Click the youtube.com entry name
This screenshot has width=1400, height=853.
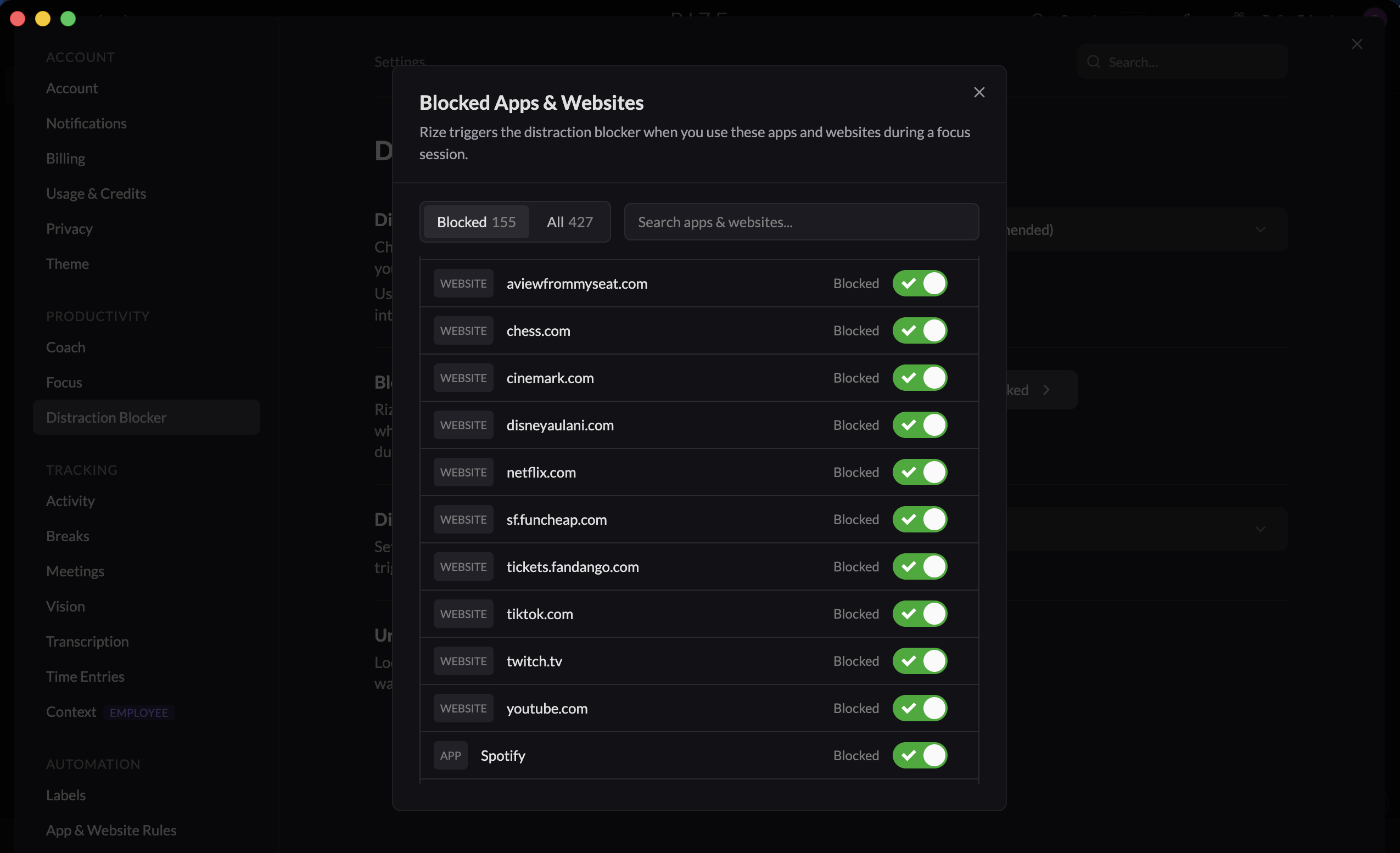click(547, 708)
